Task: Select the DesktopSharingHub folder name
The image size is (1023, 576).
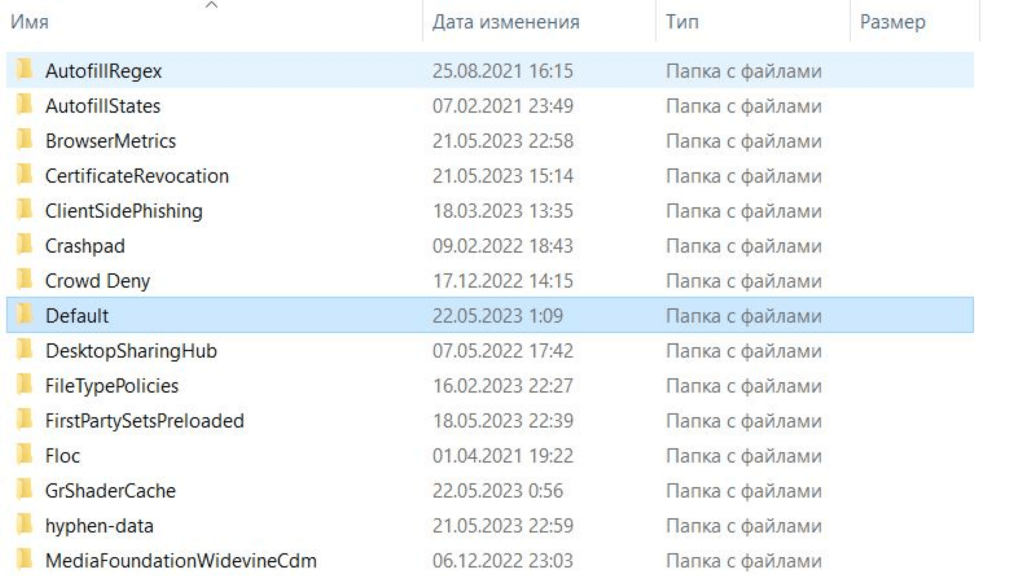Action: pyautogui.click(x=130, y=351)
